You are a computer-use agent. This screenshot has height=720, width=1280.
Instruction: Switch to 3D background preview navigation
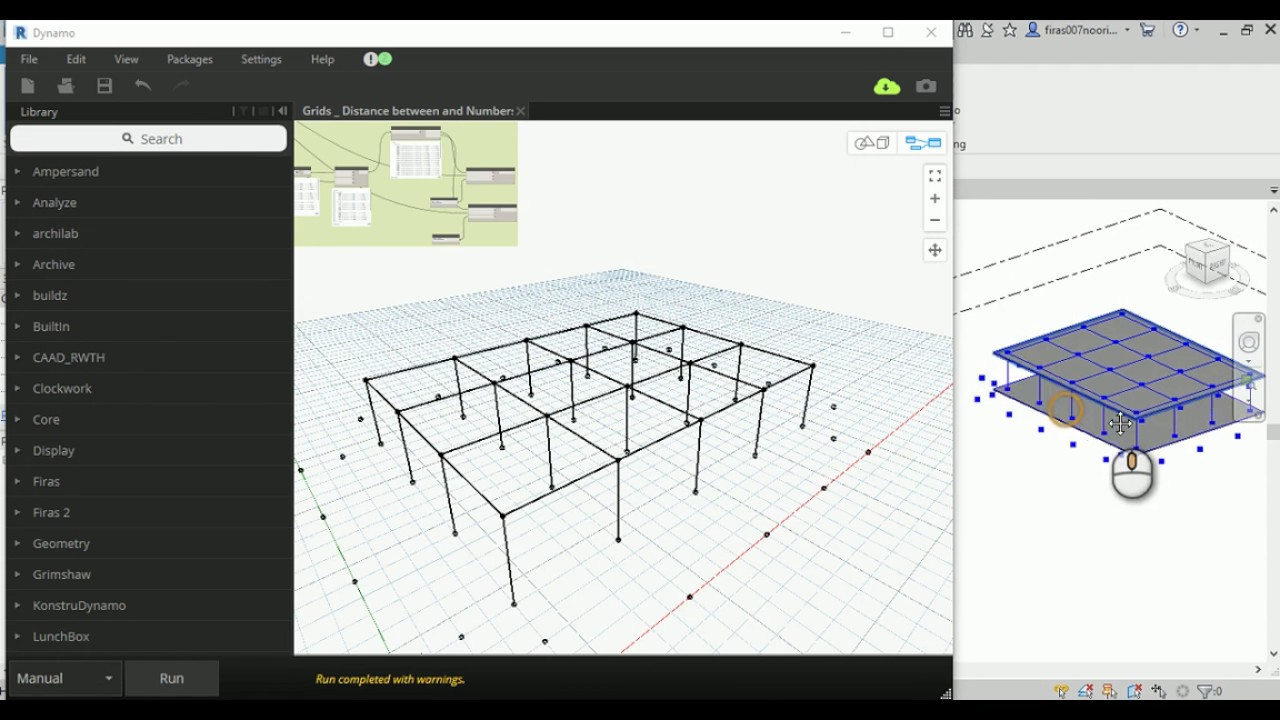pyautogui.click(x=872, y=144)
